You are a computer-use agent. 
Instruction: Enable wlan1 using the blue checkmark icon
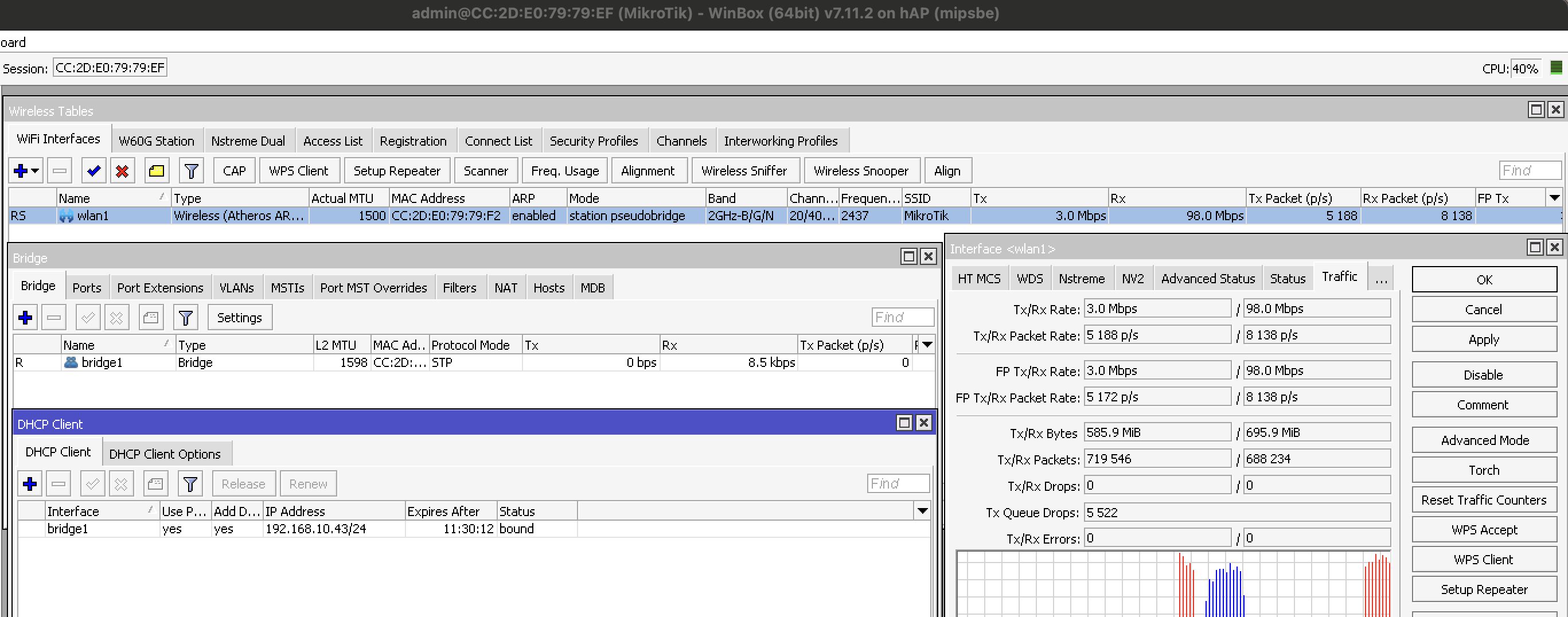tap(93, 171)
